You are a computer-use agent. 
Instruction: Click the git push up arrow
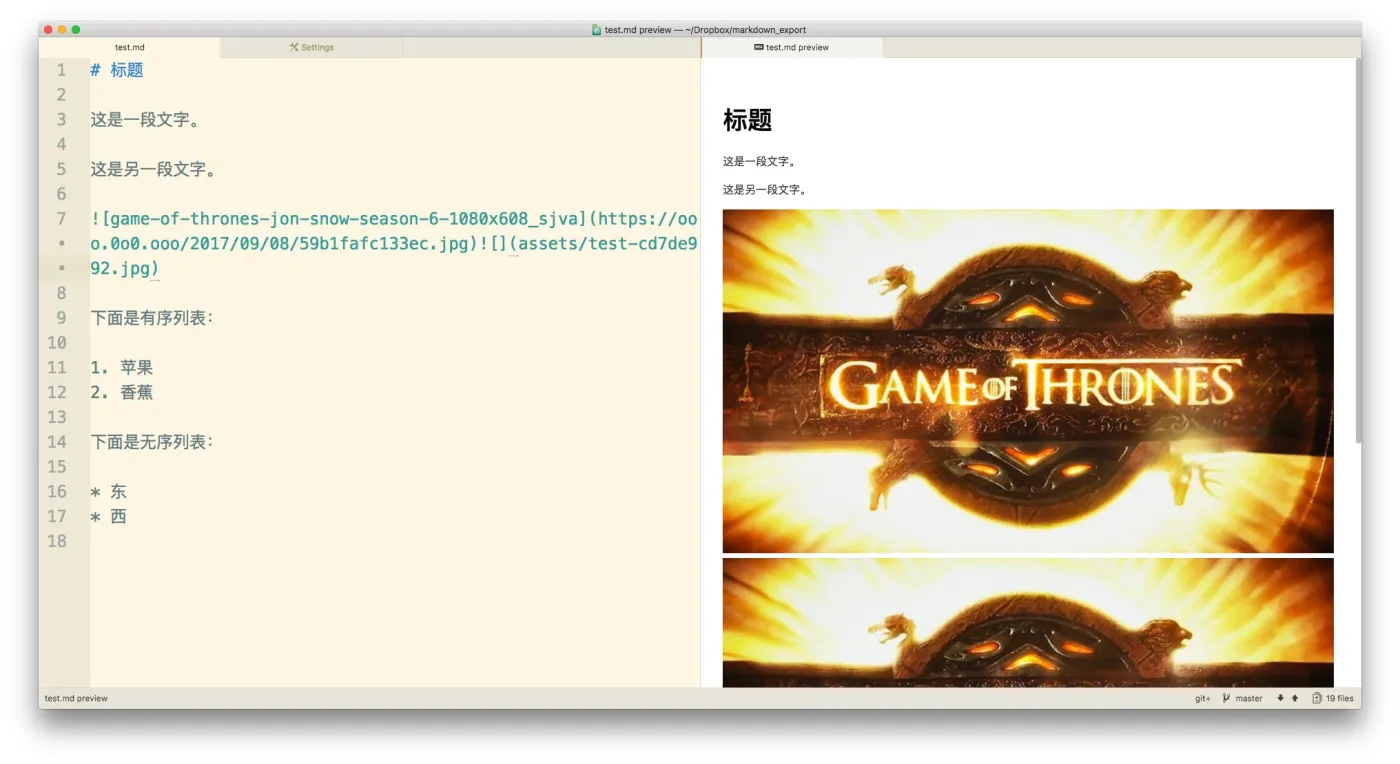pos(1295,698)
